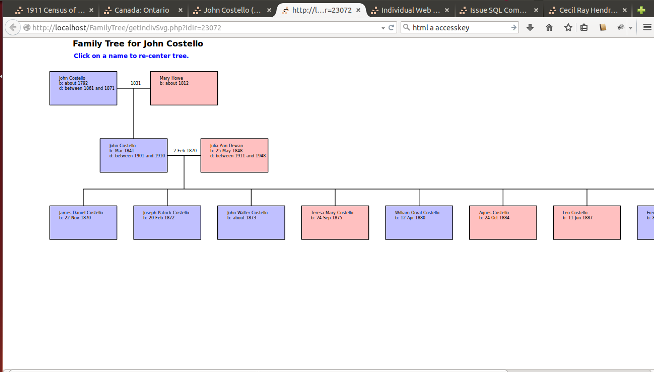
Task: Click the favicon of the 1911 Census tab
Action: point(18,10)
